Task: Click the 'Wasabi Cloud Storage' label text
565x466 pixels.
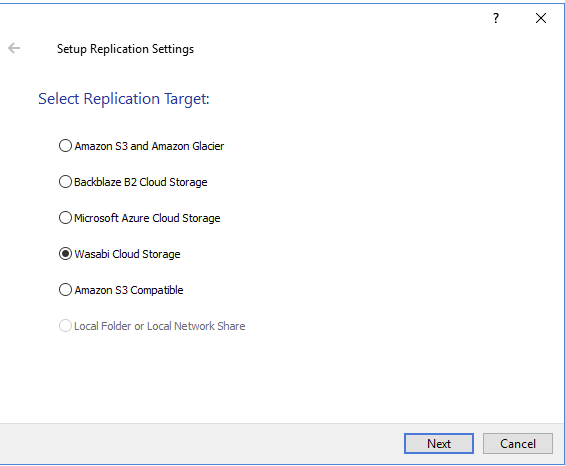Action: point(127,254)
